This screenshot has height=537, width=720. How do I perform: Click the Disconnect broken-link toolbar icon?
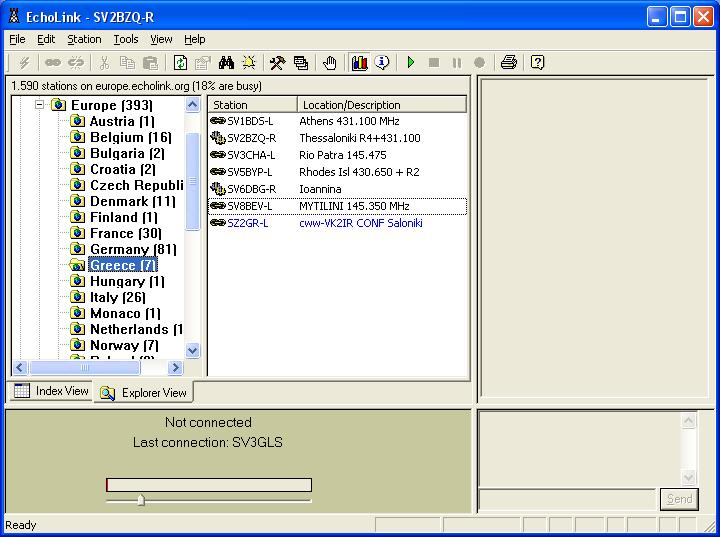pyautogui.click(x=76, y=62)
